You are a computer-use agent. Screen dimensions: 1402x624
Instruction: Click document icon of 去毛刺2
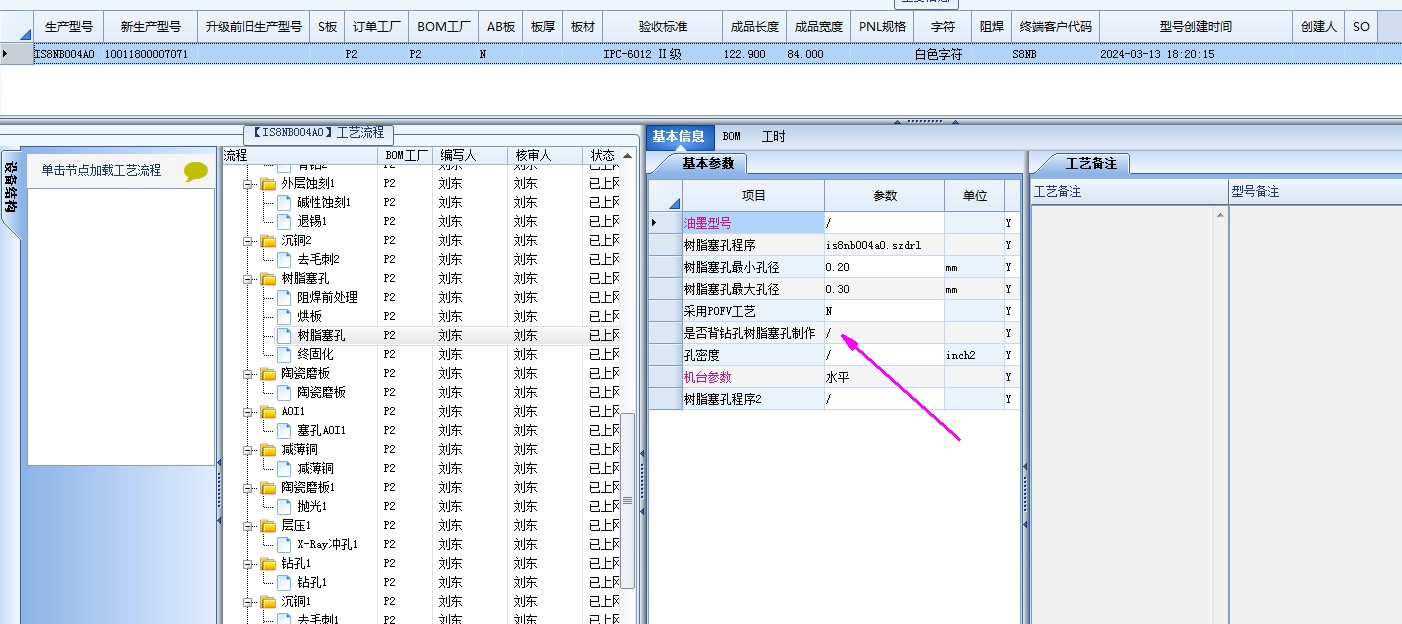tap(284, 259)
